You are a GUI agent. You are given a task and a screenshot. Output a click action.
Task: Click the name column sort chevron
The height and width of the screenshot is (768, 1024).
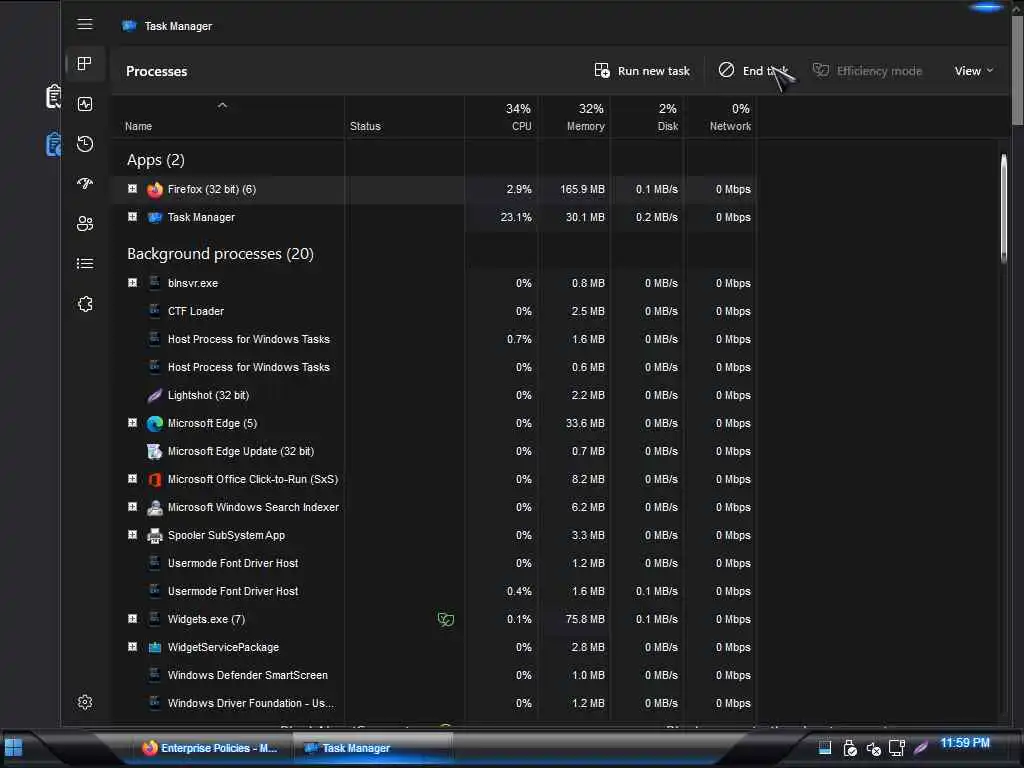point(222,105)
